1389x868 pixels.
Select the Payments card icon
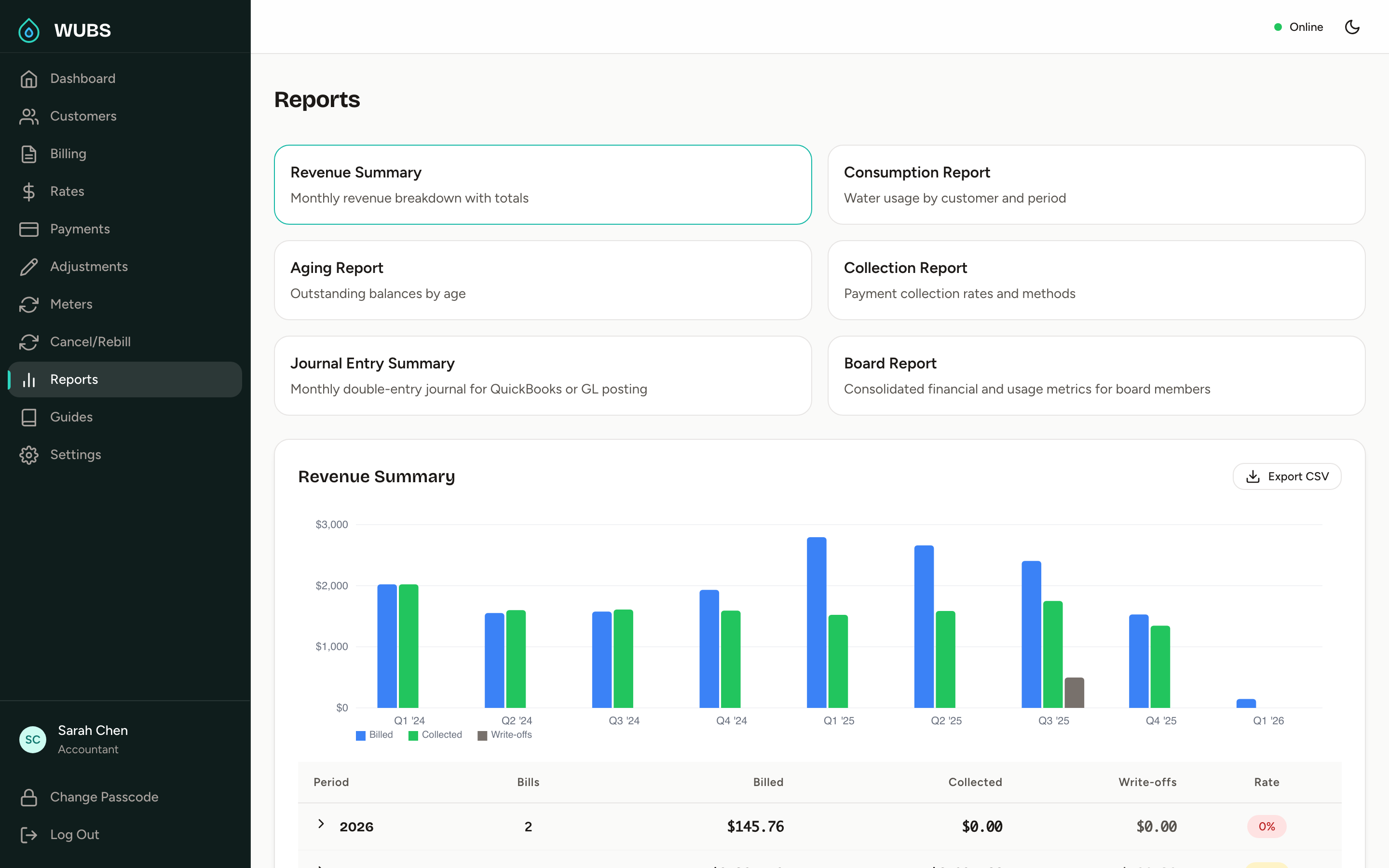pos(29,229)
